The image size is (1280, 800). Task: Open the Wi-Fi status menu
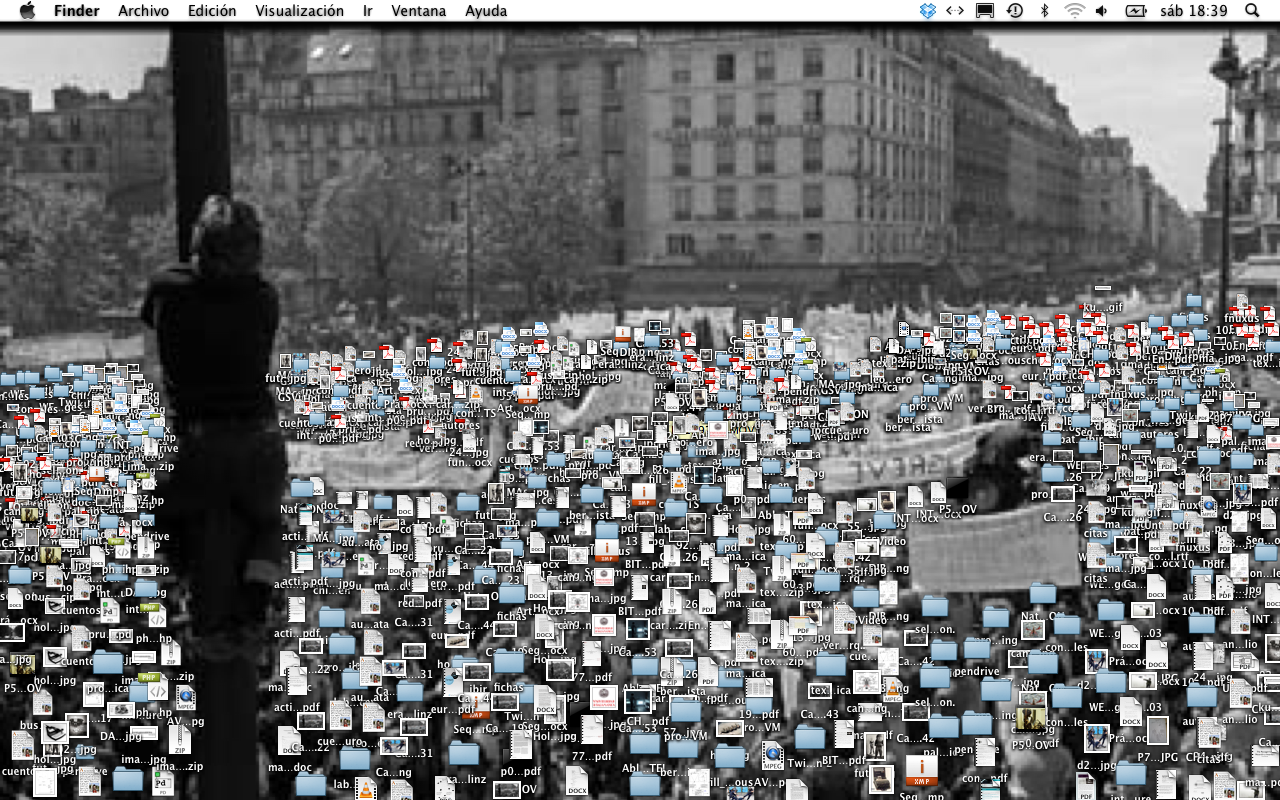pyautogui.click(x=1074, y=11)
